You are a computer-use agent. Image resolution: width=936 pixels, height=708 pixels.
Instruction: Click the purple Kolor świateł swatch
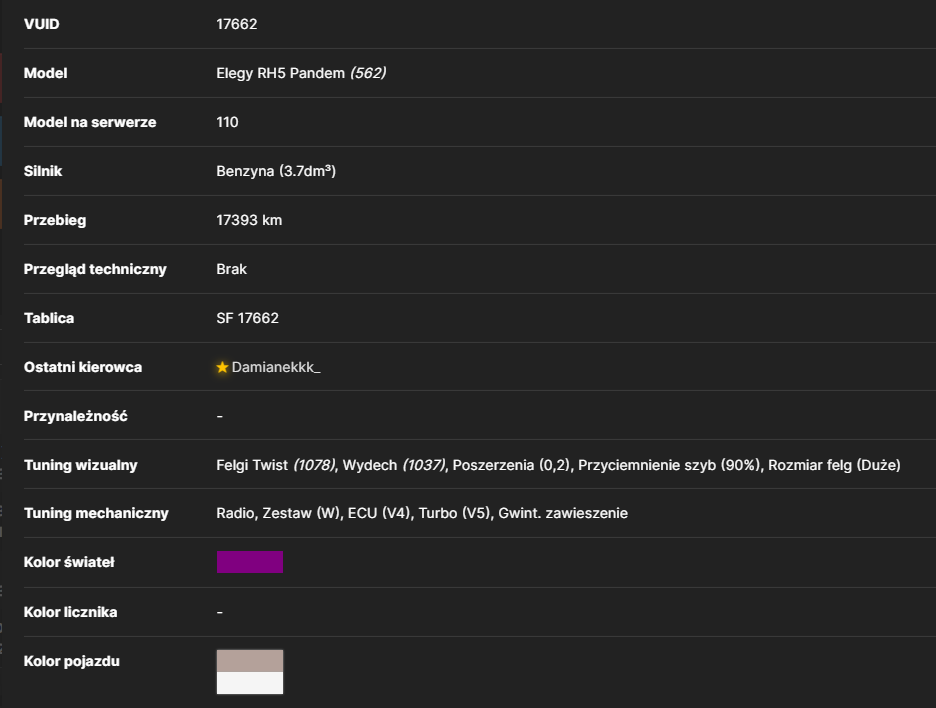pos(250,562)
